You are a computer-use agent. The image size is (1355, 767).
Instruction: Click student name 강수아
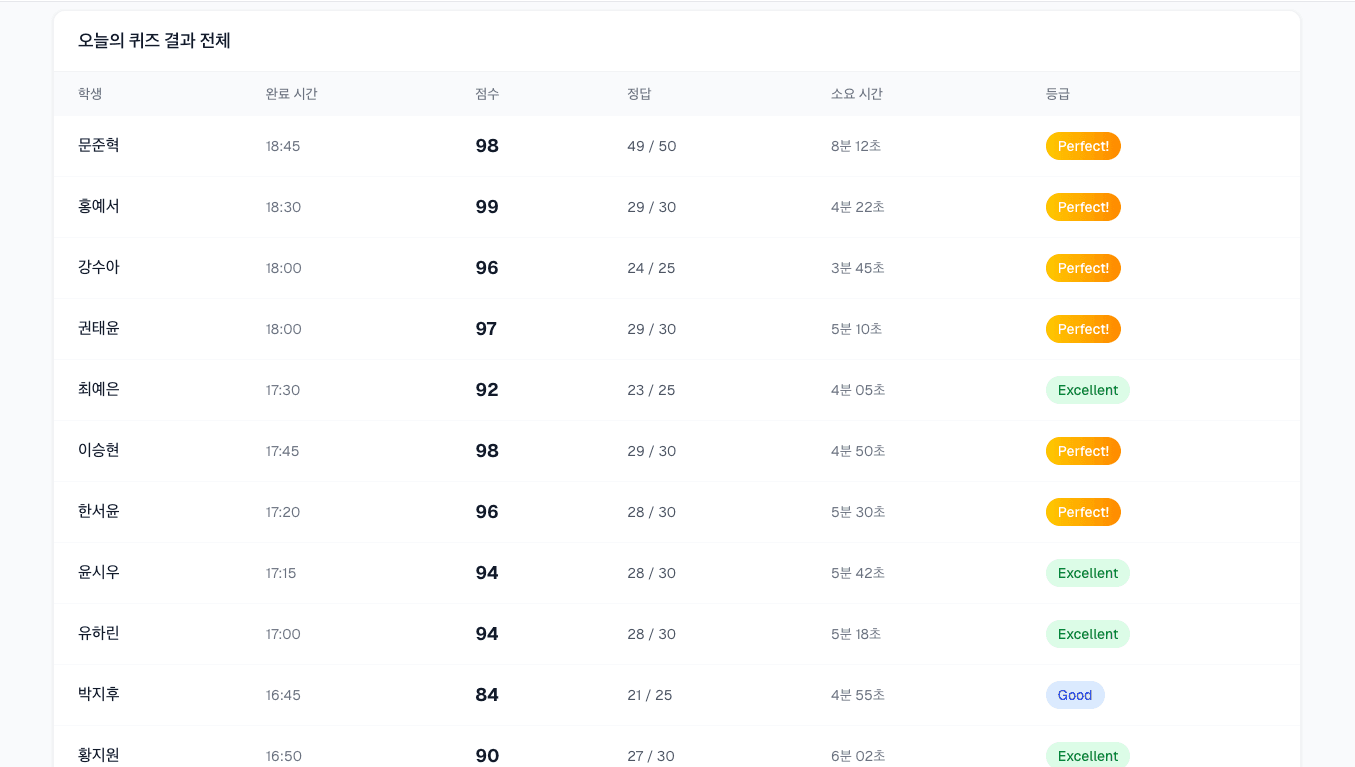(99, 268)
